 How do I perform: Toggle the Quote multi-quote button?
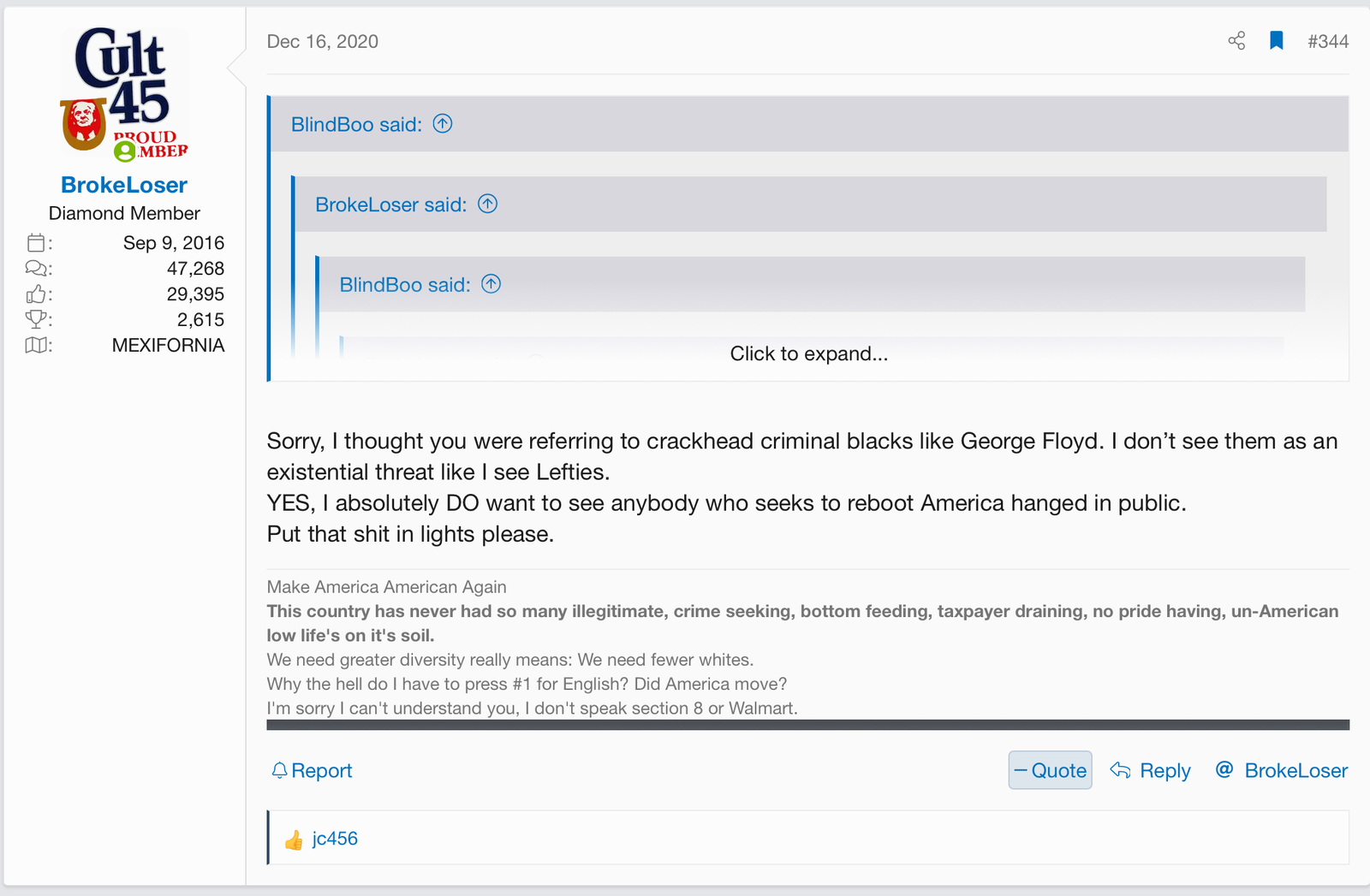[x=1050, y=770]
